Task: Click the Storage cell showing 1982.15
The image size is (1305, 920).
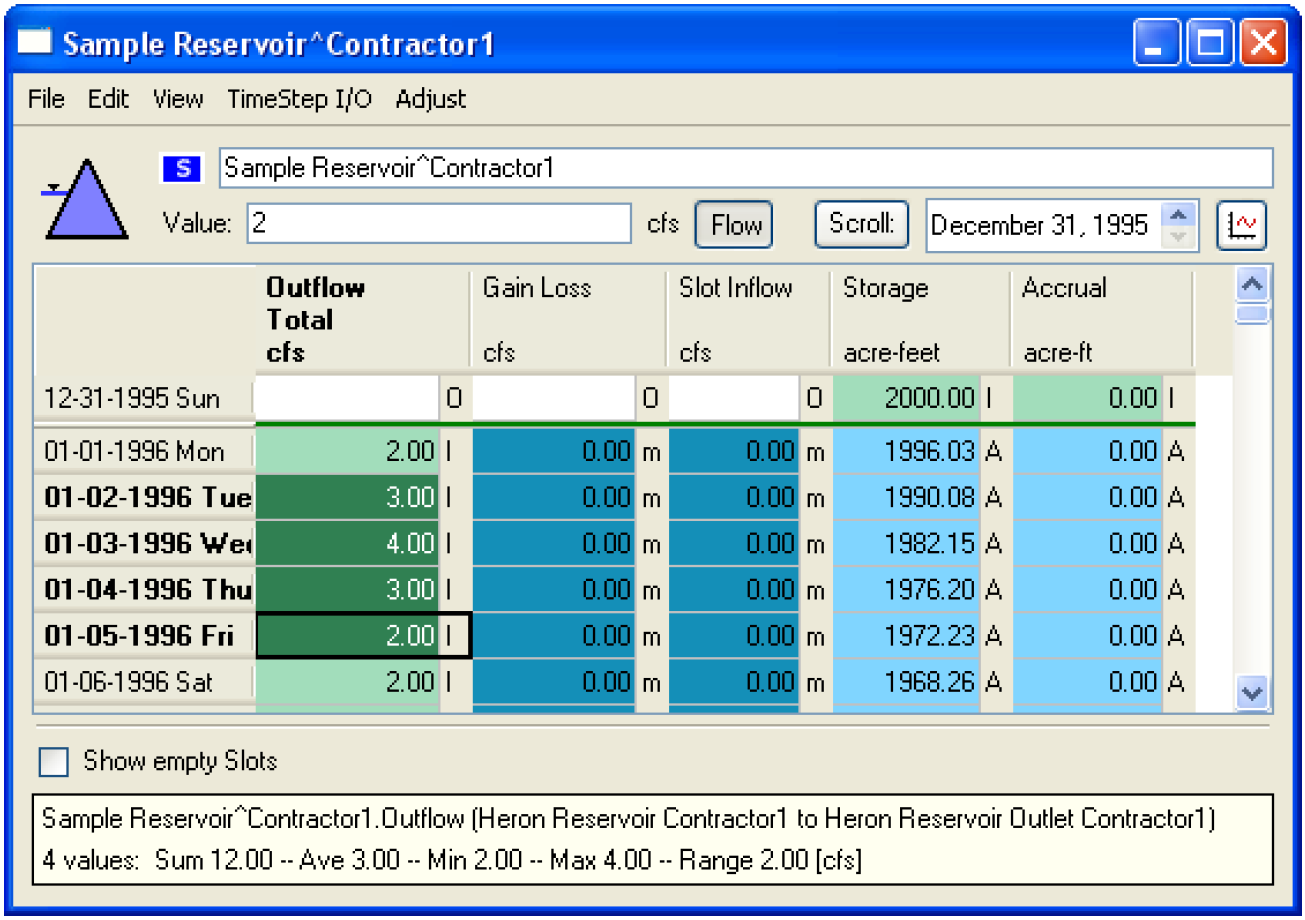Action: [x=906, y=544]
